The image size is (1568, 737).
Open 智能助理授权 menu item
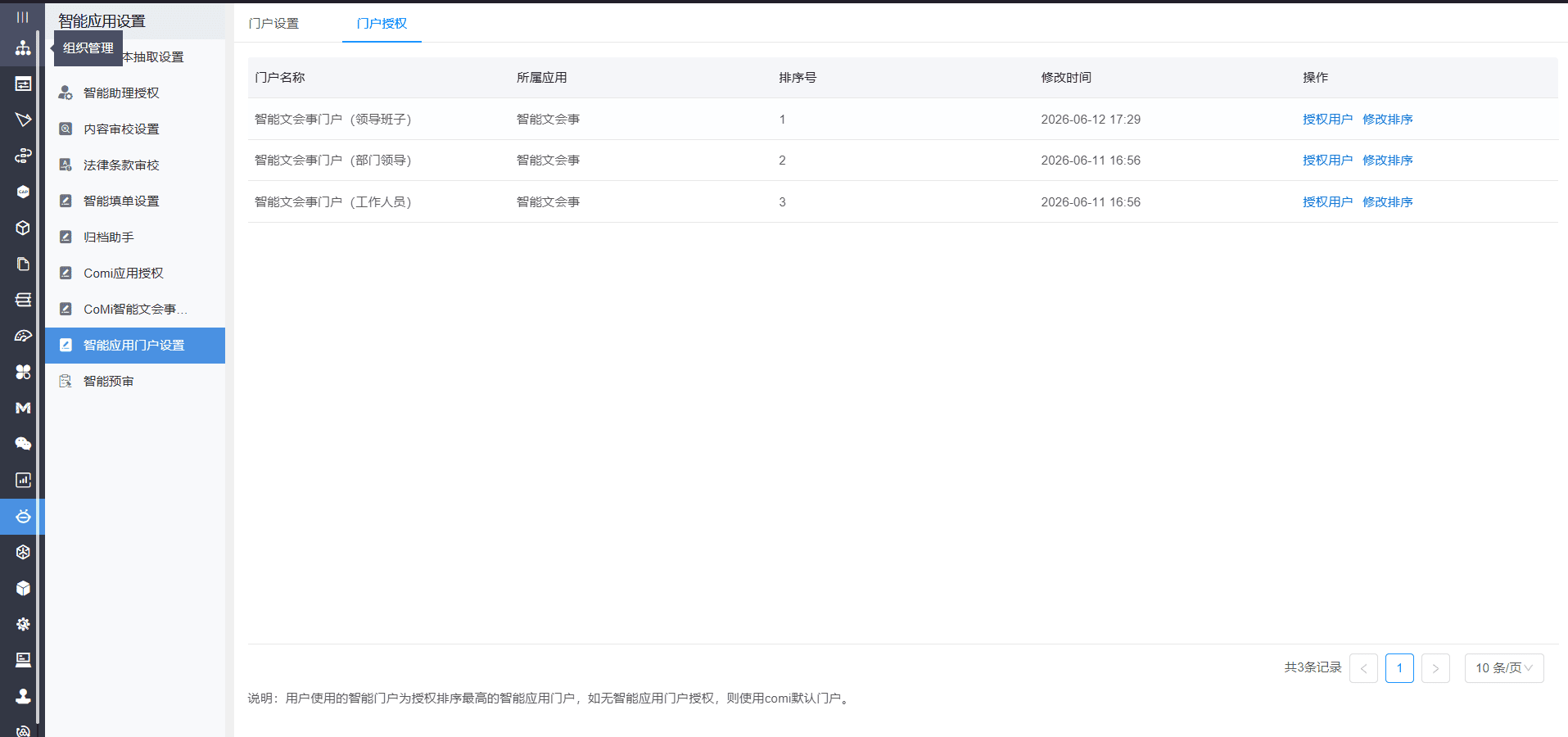135,93
